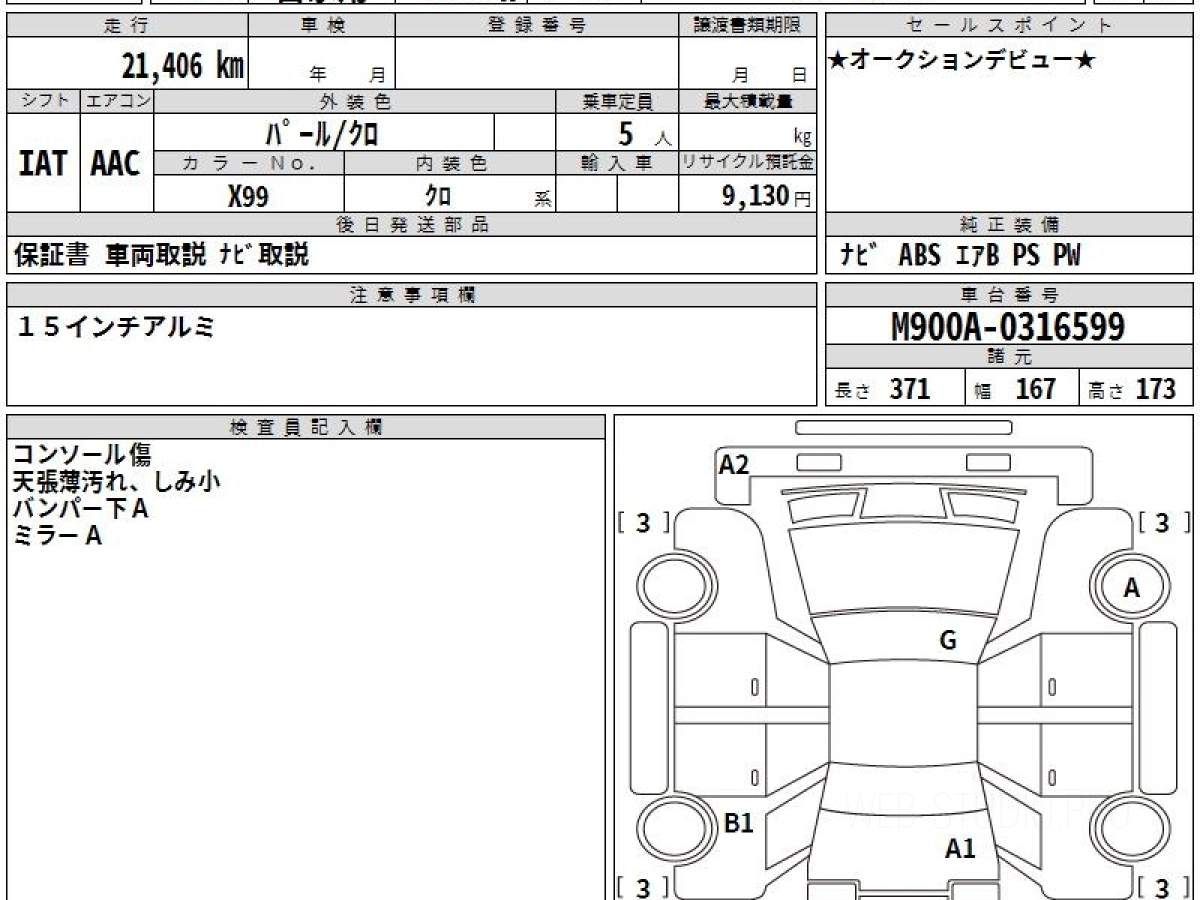Click the ナビ ABS エアB PS PW equipment list
The height and width of the screenshot is (900, 1200).
pos(960,255)
